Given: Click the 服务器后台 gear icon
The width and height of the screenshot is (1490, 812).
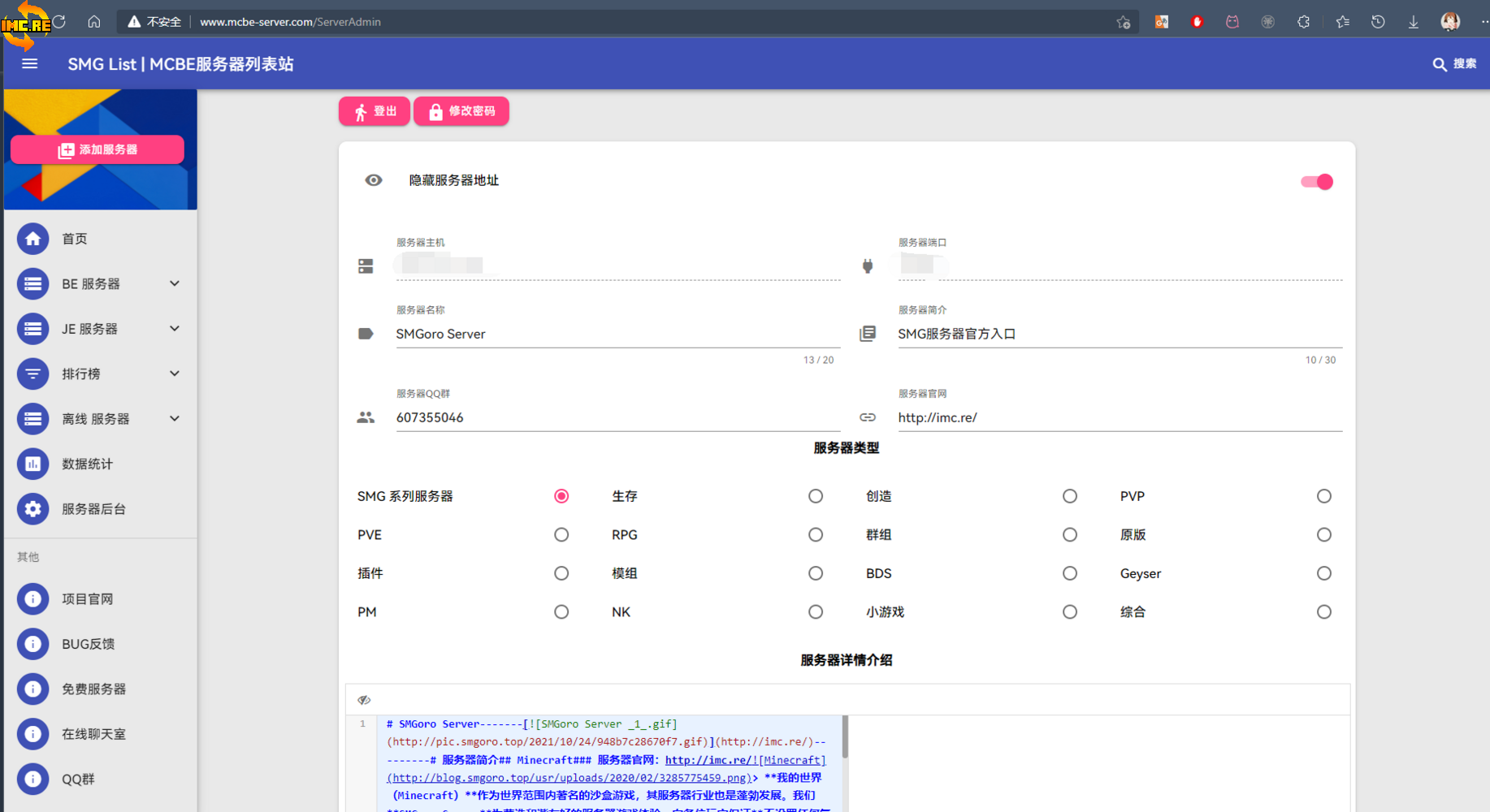Looking at the screenshot, I should (x=32, y=509).
